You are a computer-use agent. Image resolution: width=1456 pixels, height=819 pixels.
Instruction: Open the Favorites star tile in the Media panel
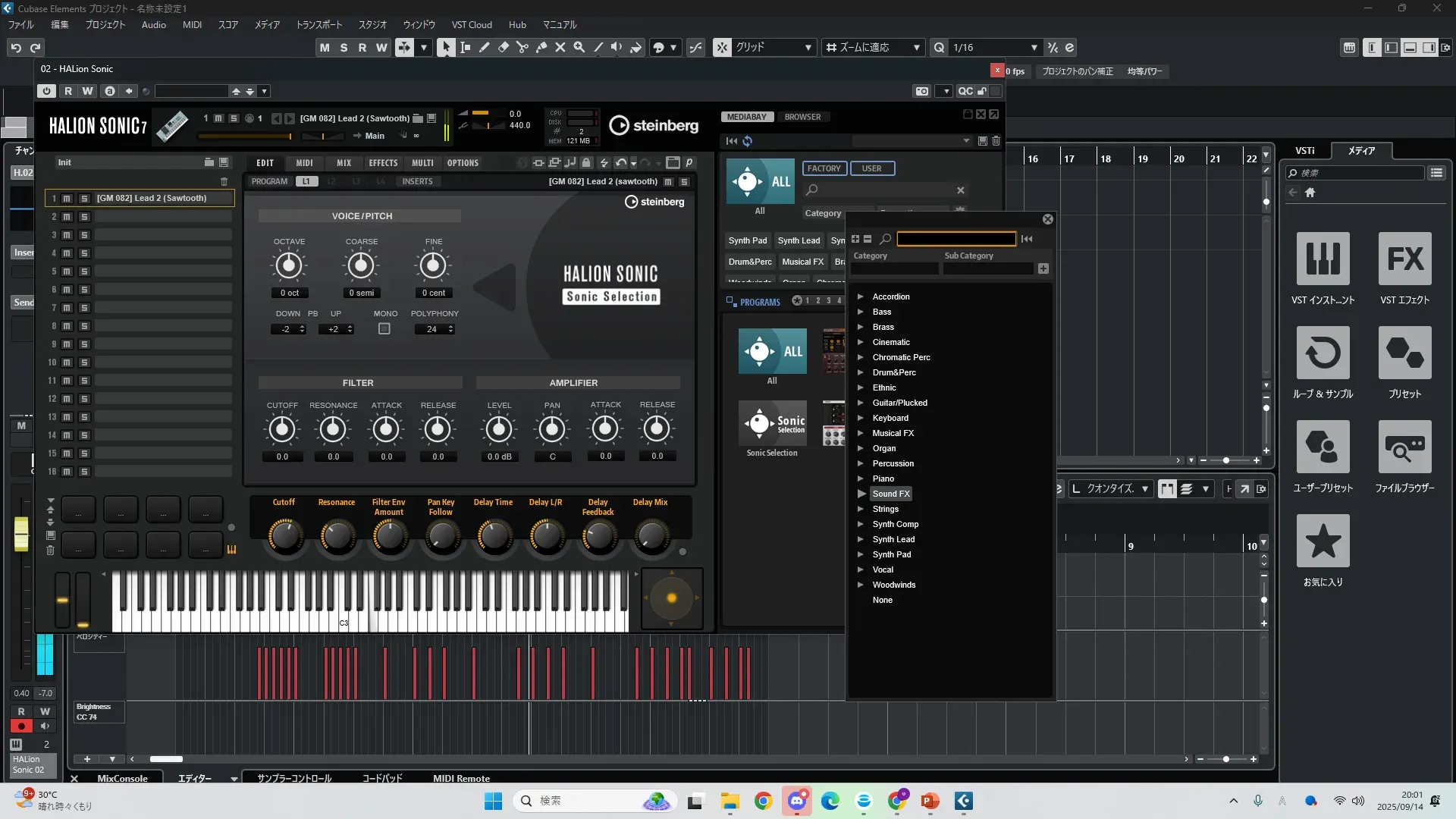click(x=1323, y=541)
